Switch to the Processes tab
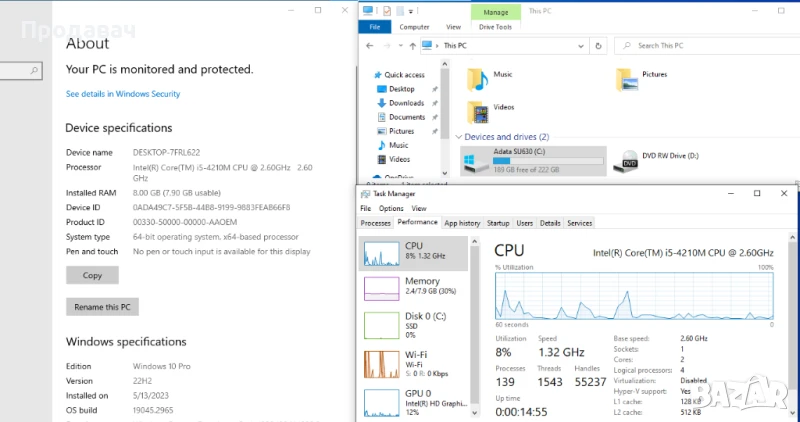Screen dimensions: 800x422 375,223
